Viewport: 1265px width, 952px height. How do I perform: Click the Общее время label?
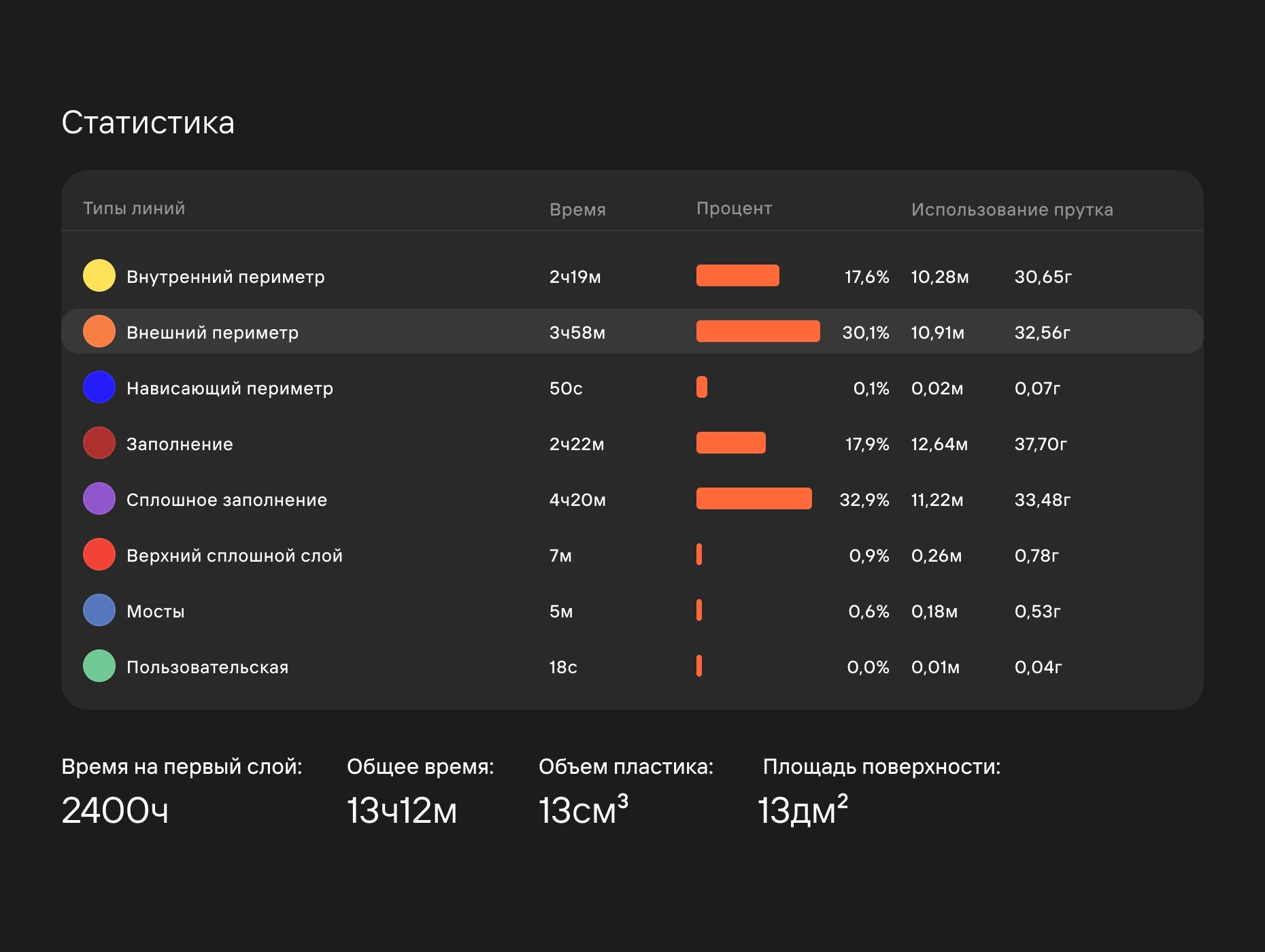click(420, 766)
